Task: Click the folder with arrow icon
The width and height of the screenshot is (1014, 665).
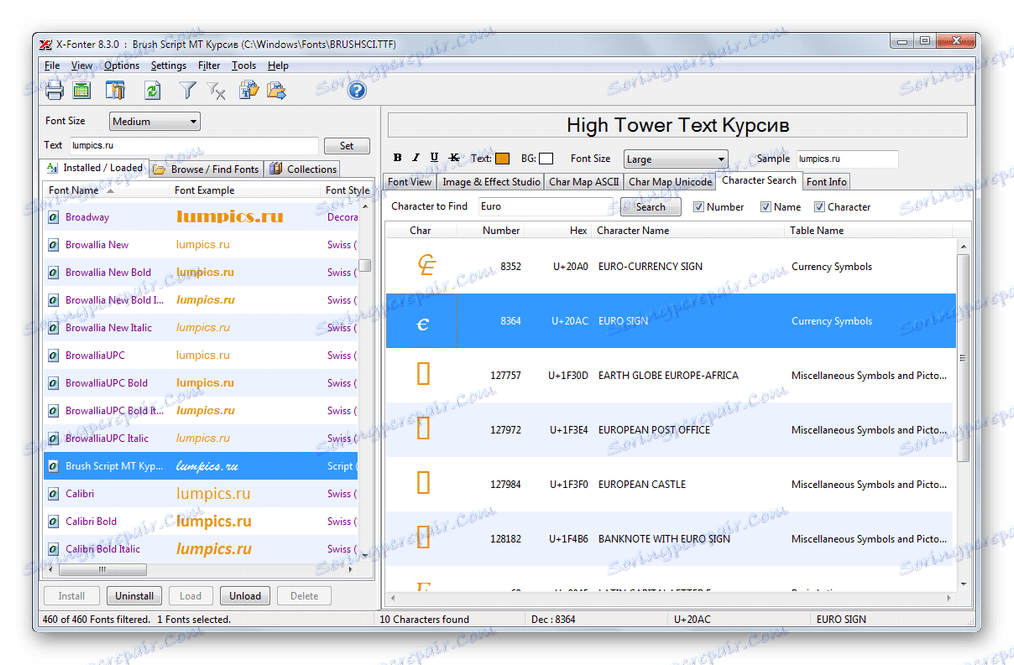Action: pyautogui.click(x=276, y=90)
